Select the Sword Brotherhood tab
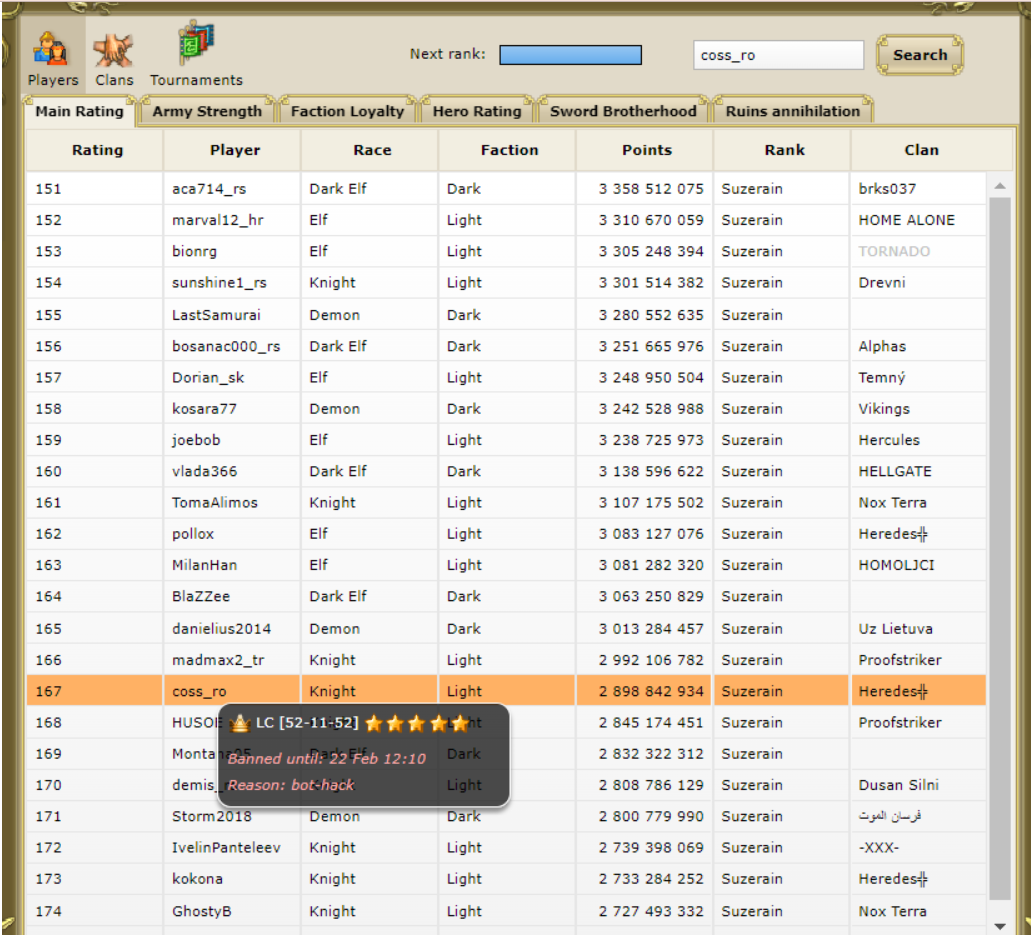This screenshot has height=935, width=1031. (623, 111)
